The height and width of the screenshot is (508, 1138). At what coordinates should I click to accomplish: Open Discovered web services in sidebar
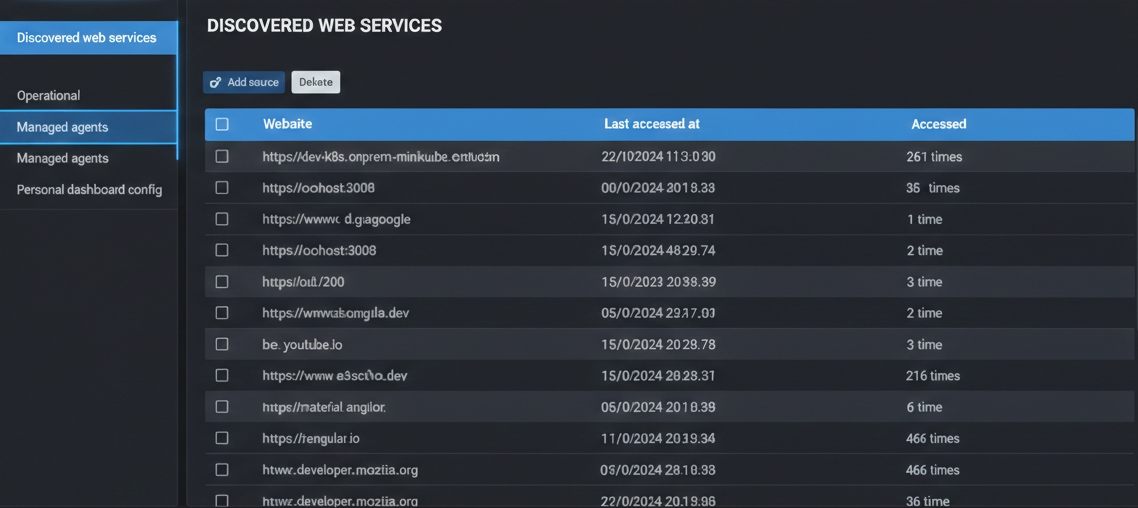[87, 38]
